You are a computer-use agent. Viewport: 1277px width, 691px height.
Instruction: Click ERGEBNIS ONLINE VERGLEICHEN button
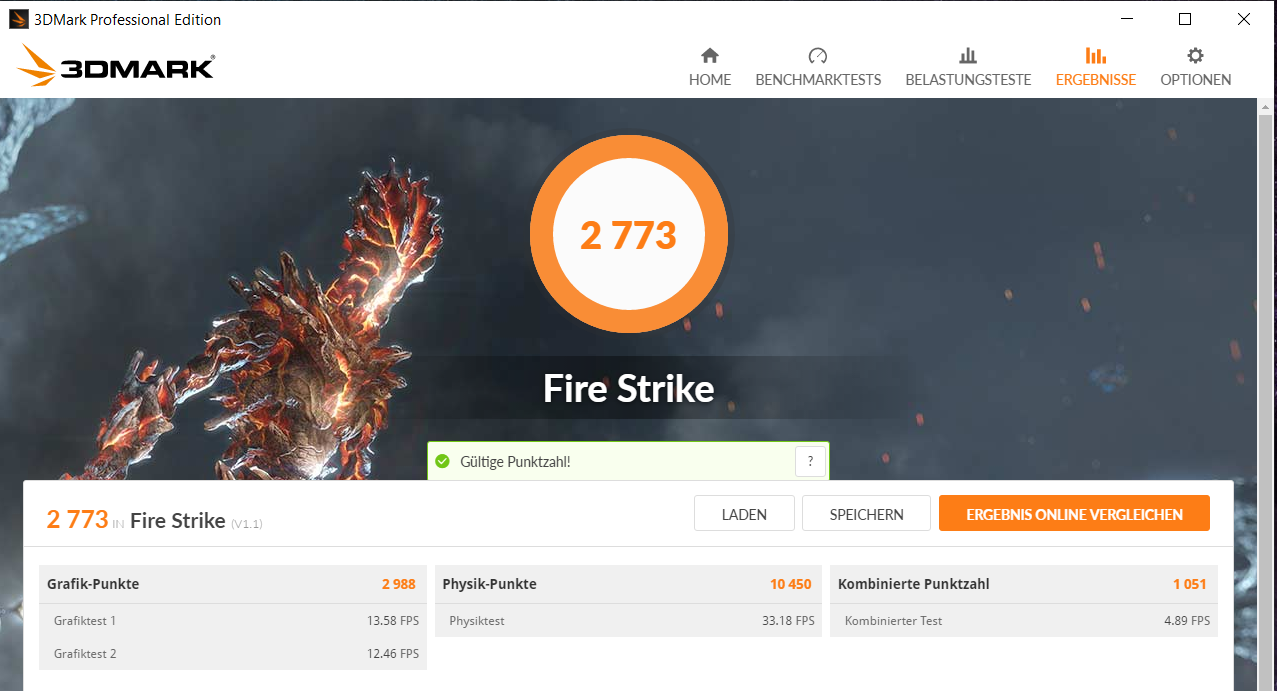[x=1074, y=514]
